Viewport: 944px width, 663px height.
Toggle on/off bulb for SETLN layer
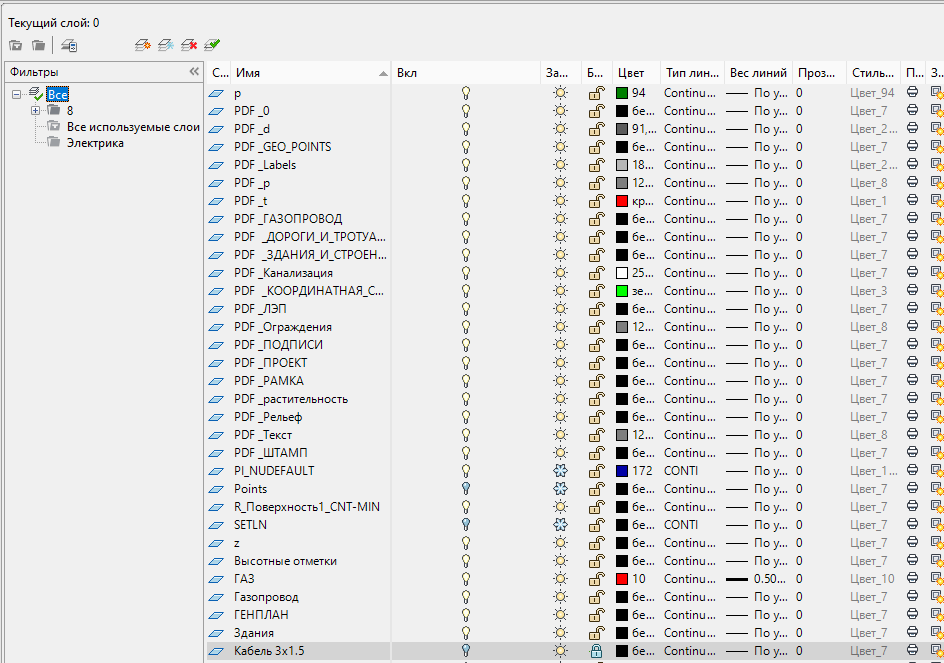click(465, 525)
